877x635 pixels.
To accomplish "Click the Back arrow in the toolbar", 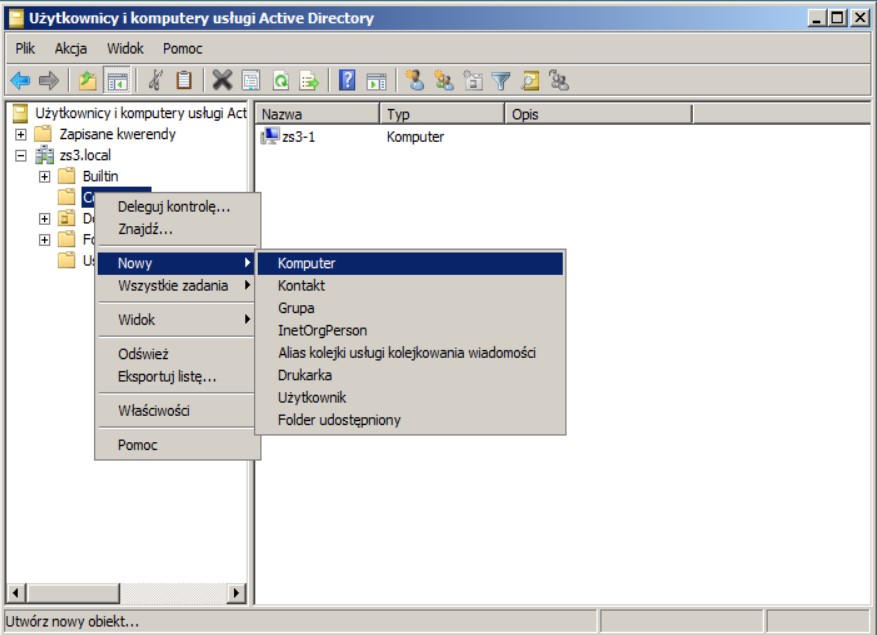I will (x=20, y=81).
